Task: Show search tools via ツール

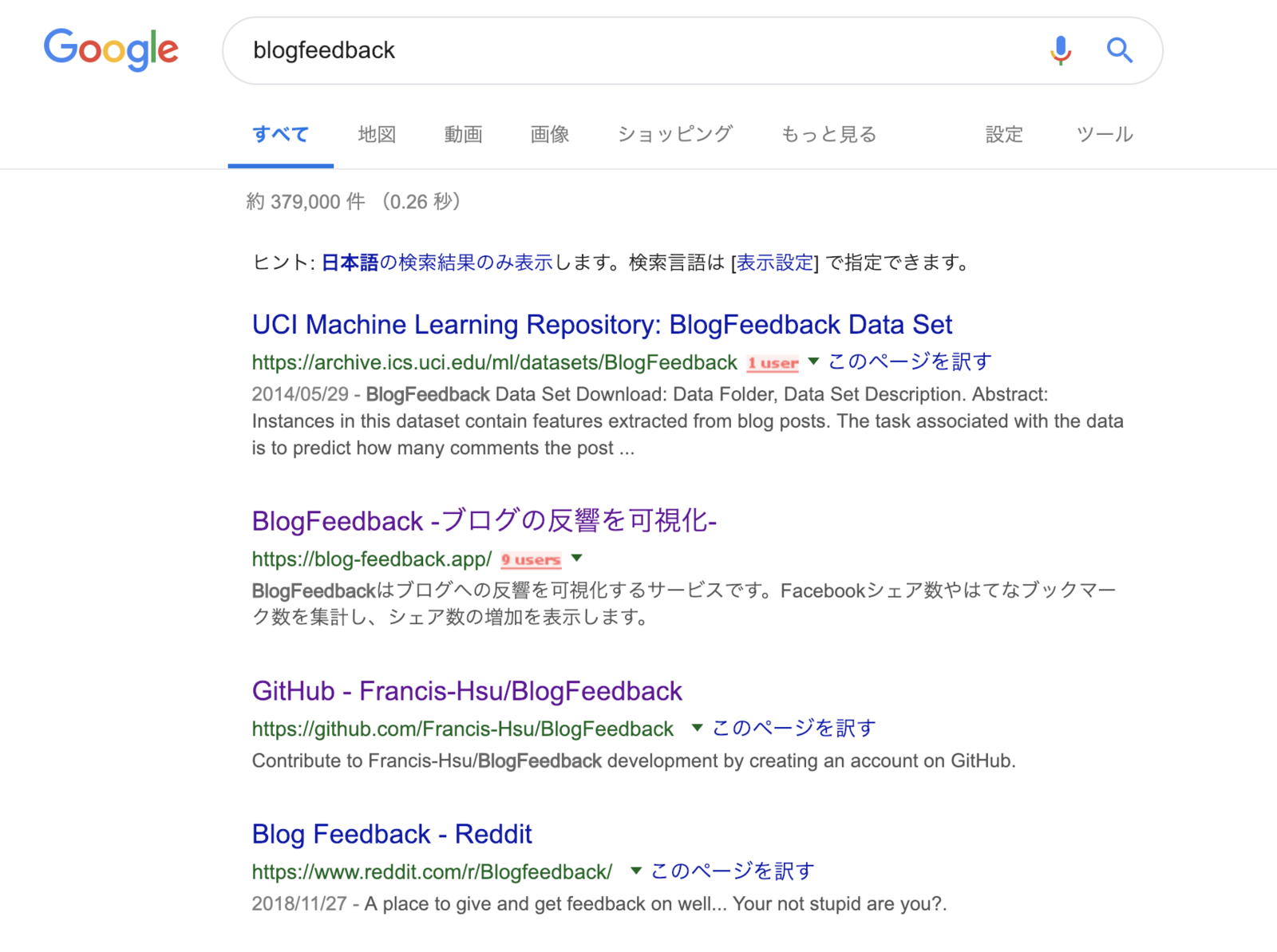Action: (1105, 134)
